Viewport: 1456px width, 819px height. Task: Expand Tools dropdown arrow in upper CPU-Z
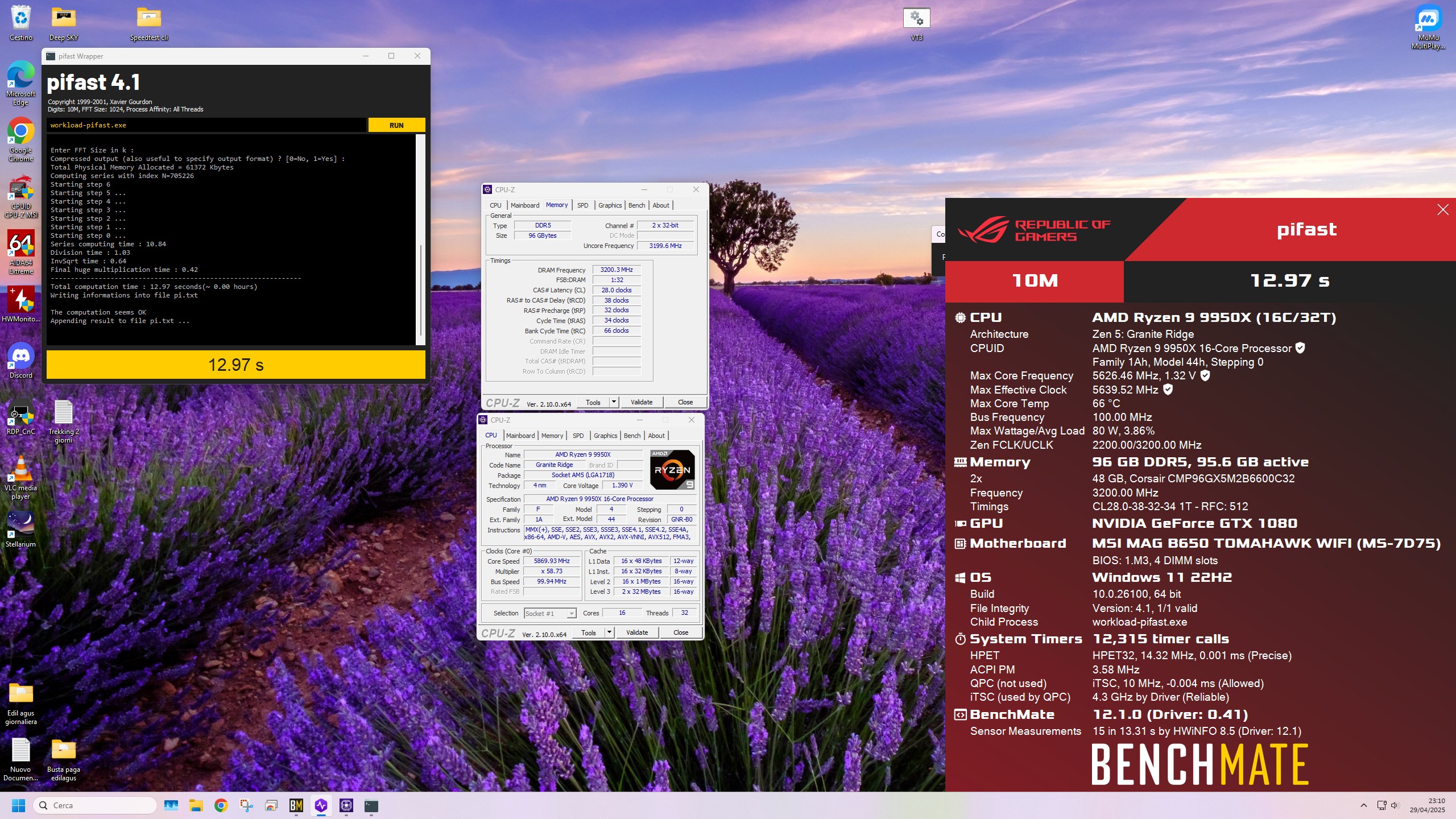click(x=614, y=402)
